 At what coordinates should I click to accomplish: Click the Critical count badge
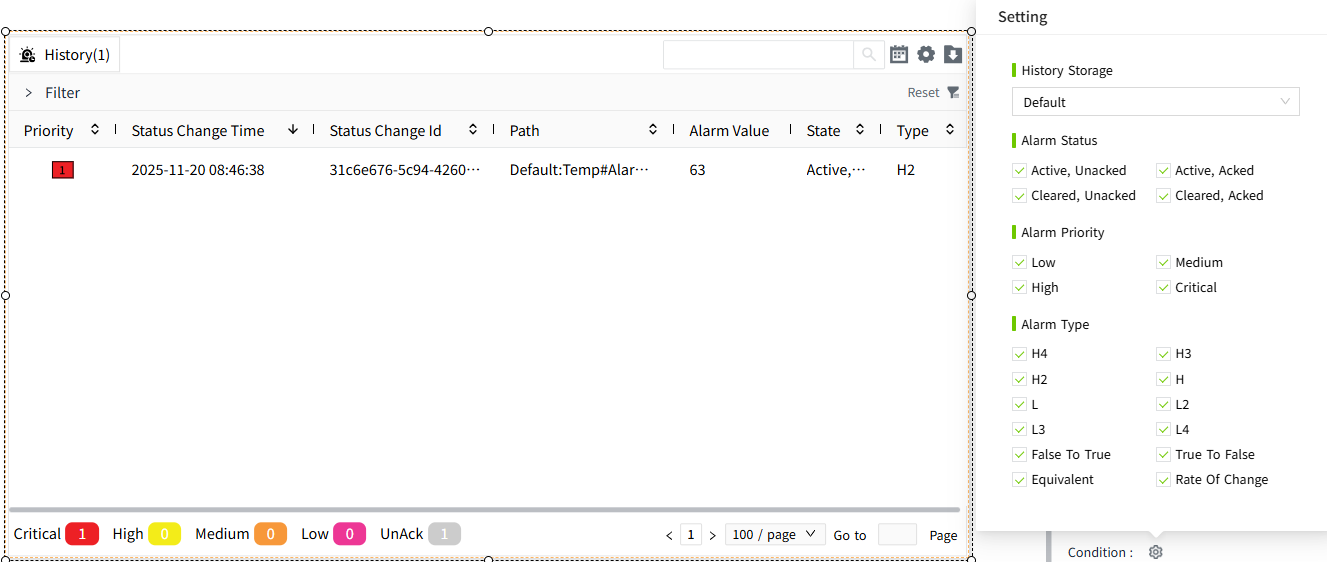82,534
